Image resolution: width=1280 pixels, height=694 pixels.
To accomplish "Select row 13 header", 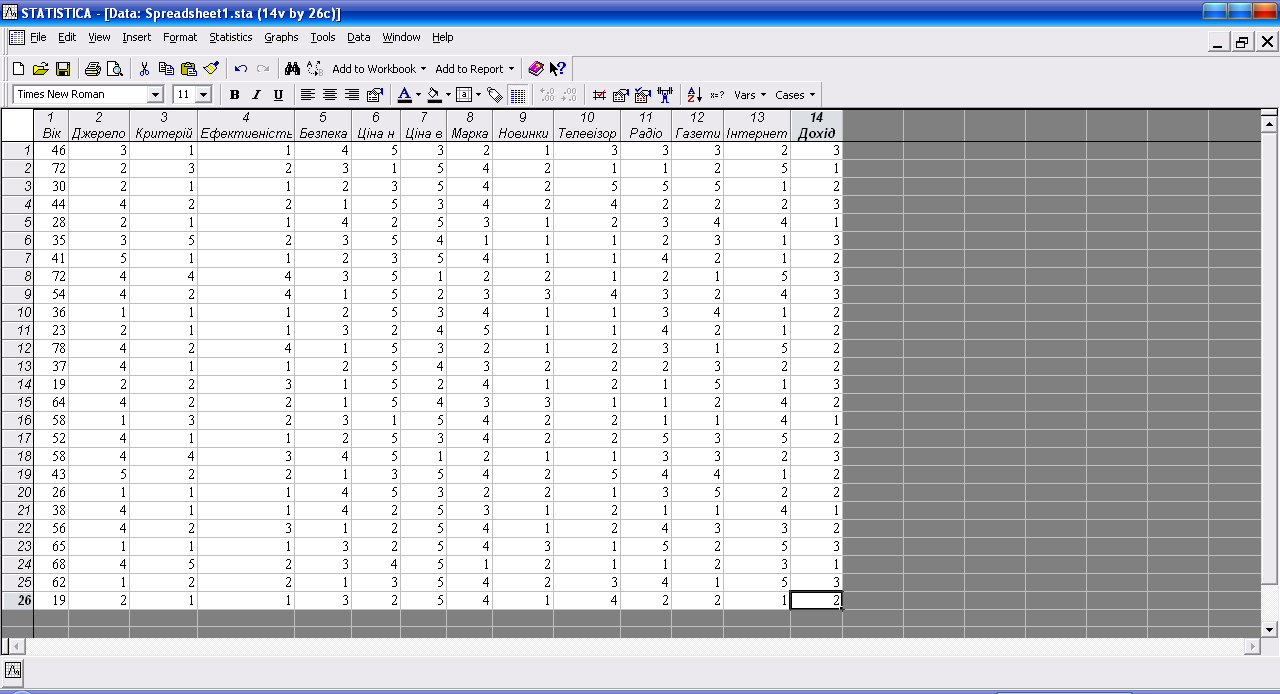I will tap(17, 366).
